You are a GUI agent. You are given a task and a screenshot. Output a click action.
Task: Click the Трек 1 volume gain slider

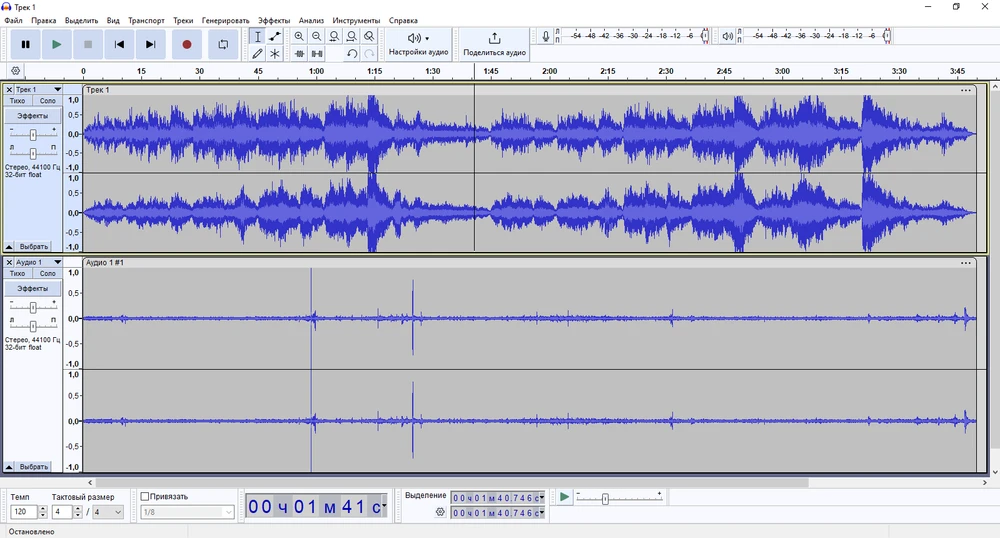[x=33, y=134]
